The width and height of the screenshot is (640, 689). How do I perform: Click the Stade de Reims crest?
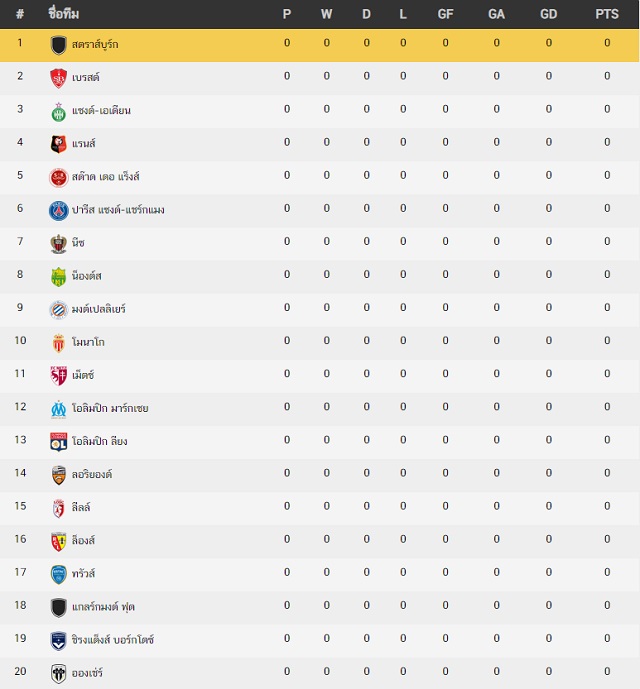coord(58,178)
